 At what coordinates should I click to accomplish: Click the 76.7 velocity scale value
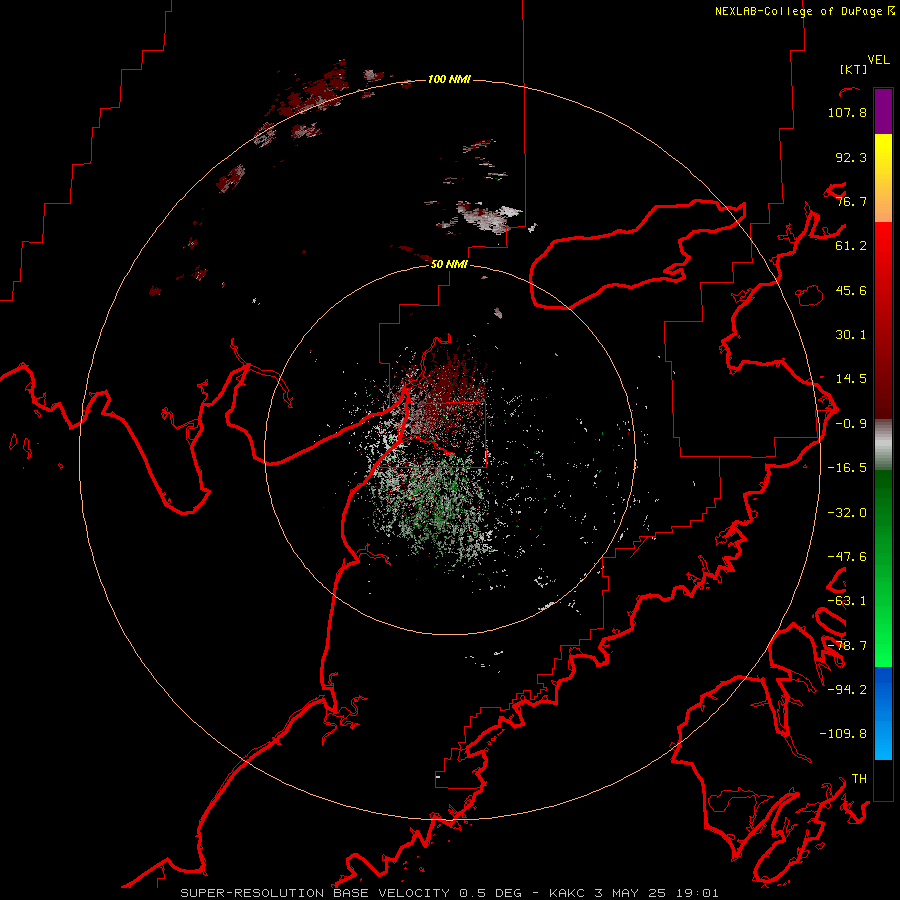point(851,201)
